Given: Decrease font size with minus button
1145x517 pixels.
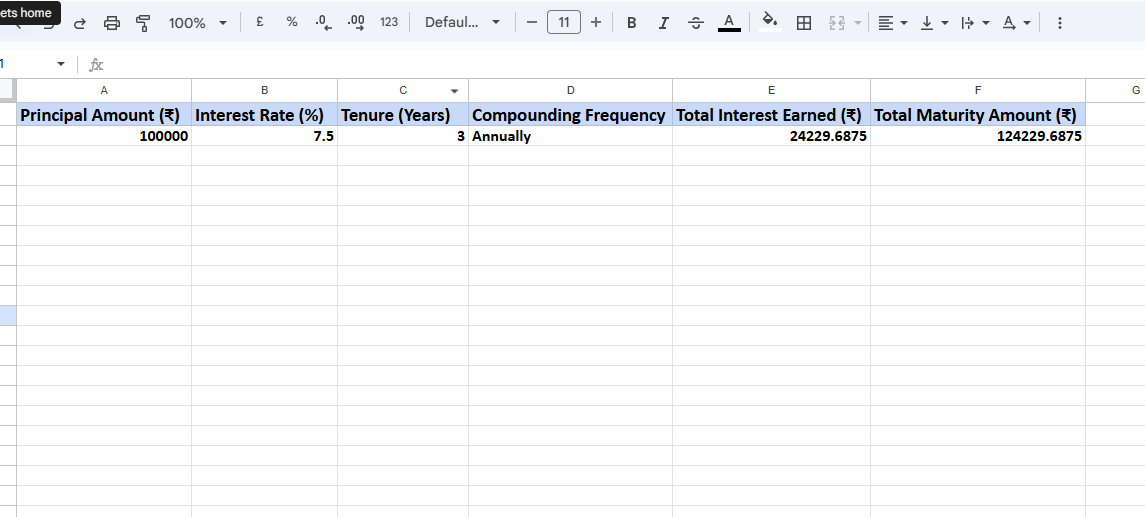Looking at the screenshot, I should coord(532,22).
